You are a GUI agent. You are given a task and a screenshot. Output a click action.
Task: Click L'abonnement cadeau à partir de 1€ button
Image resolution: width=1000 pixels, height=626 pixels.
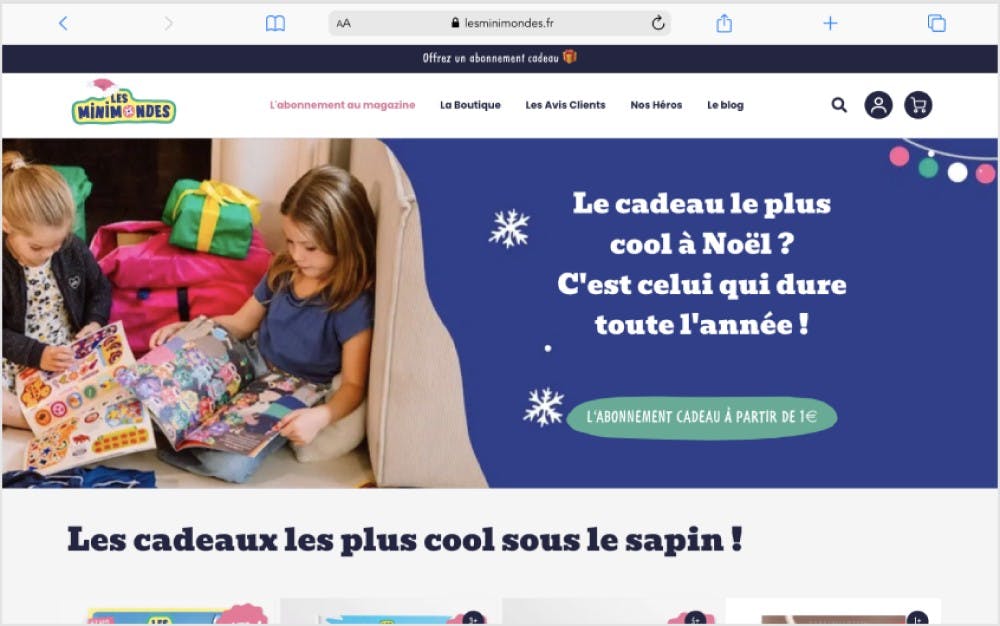[x=702, y=418]
